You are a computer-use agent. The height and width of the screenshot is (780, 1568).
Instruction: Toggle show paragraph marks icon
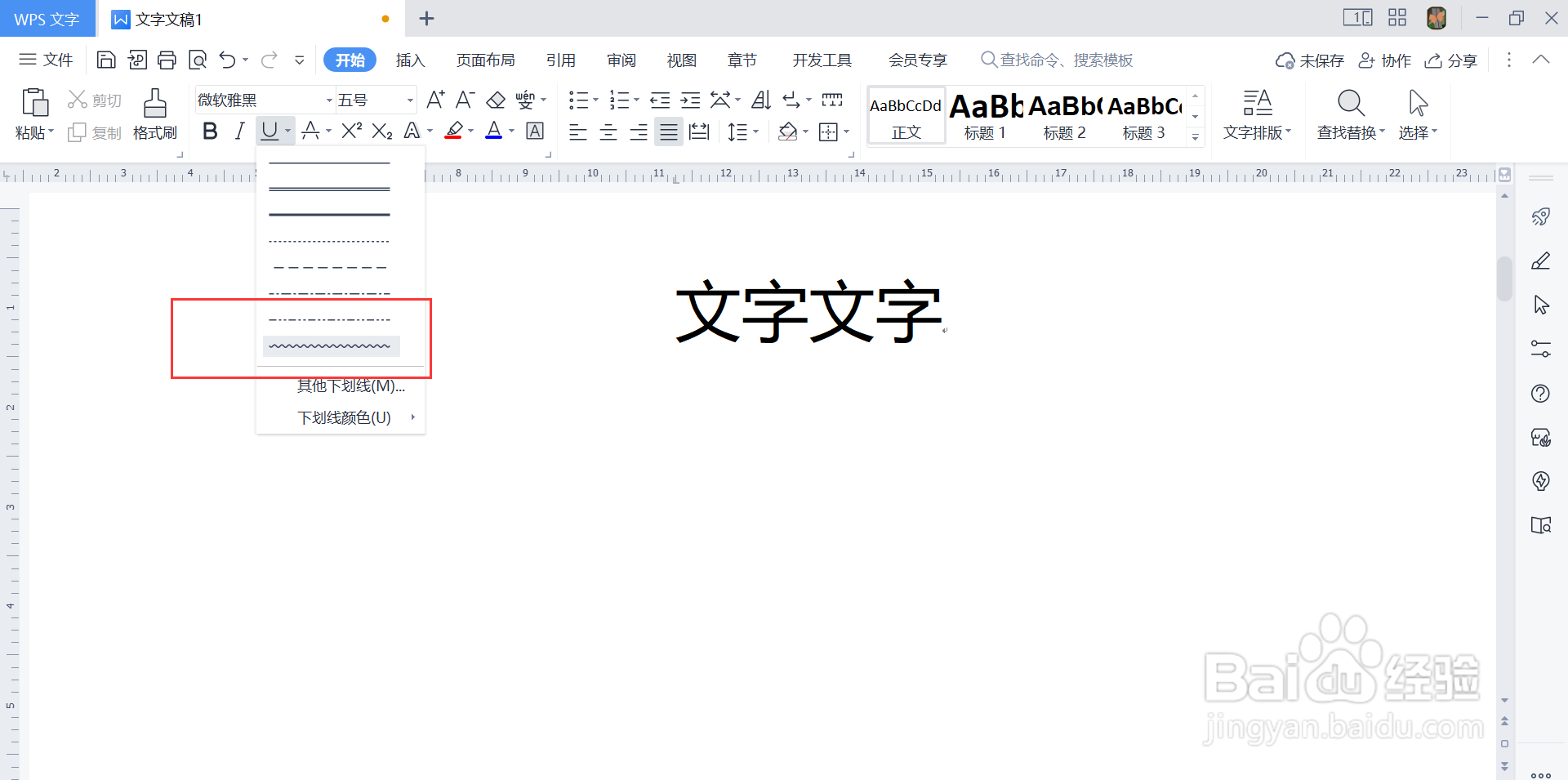point(791,100)
